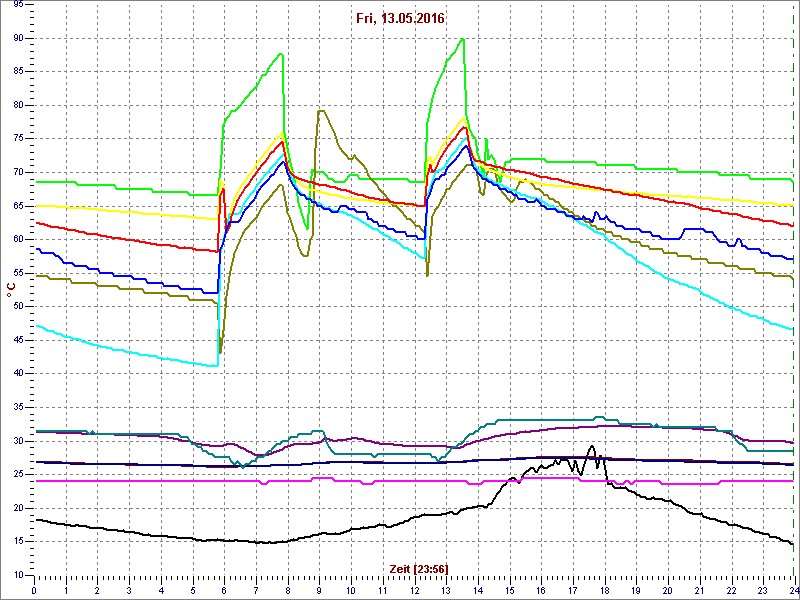
Task: Click hour "24" on the time axis
Action: point(794,592)
